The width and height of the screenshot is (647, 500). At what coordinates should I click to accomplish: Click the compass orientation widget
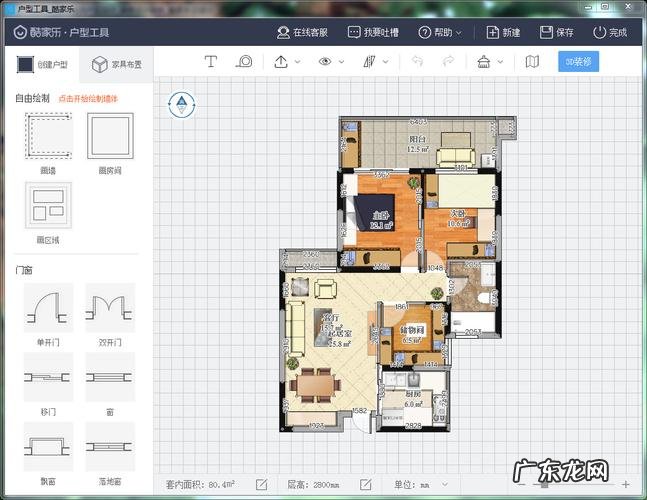click(x=180, y=102)
